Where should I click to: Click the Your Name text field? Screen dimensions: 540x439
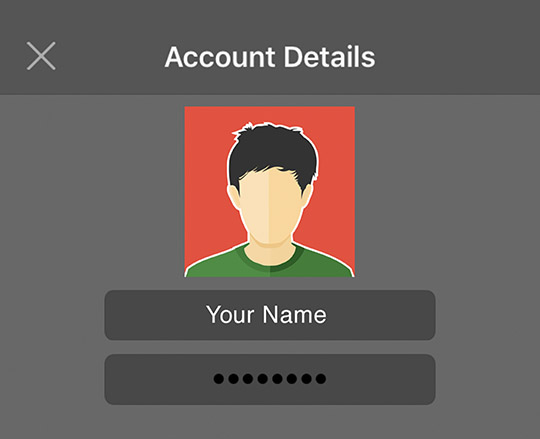pos(270,315)
